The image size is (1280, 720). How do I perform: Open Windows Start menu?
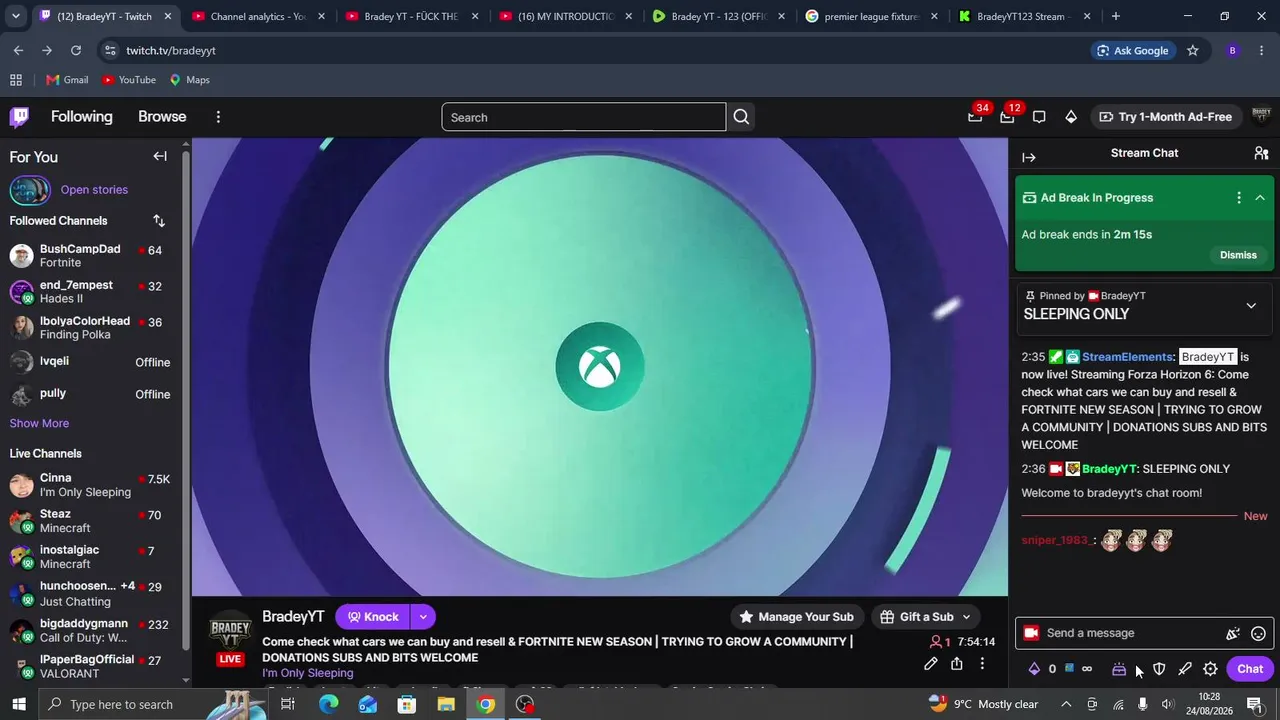click(19, 704)
